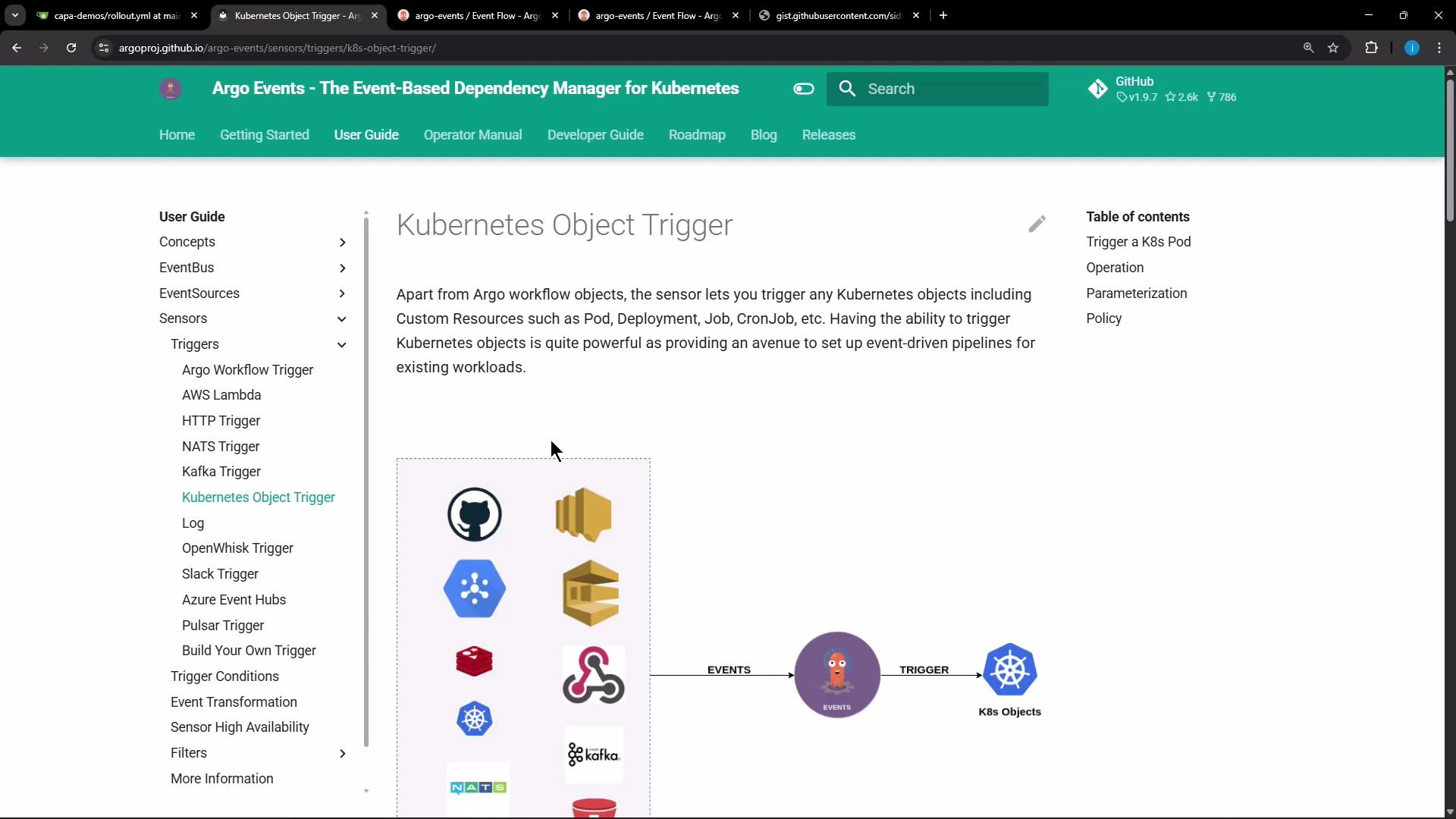This screenshot has width=1456, height=819.
Task: Open HTTP Trigger sidebar link
Action: click(221, 421)
